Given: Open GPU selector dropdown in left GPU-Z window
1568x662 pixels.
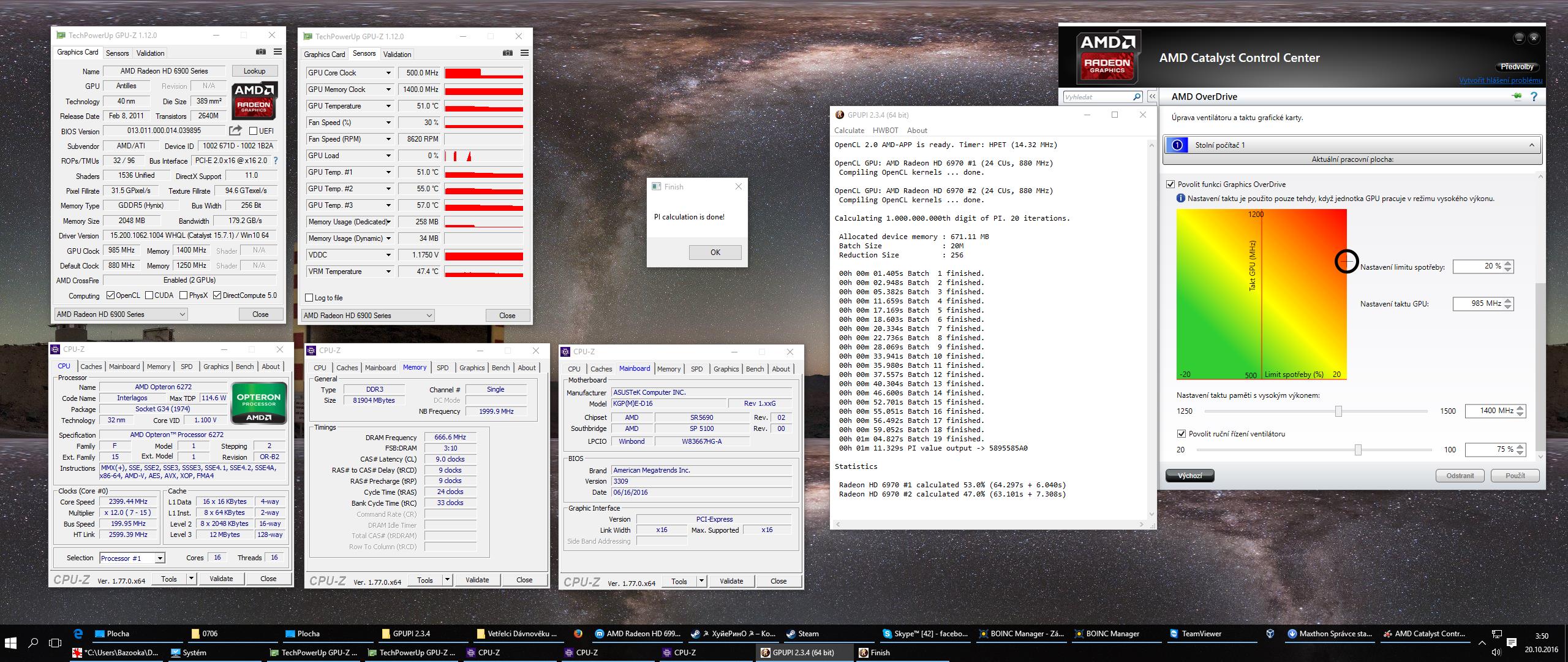Looking at the screenshot, I should click(121, 314).
